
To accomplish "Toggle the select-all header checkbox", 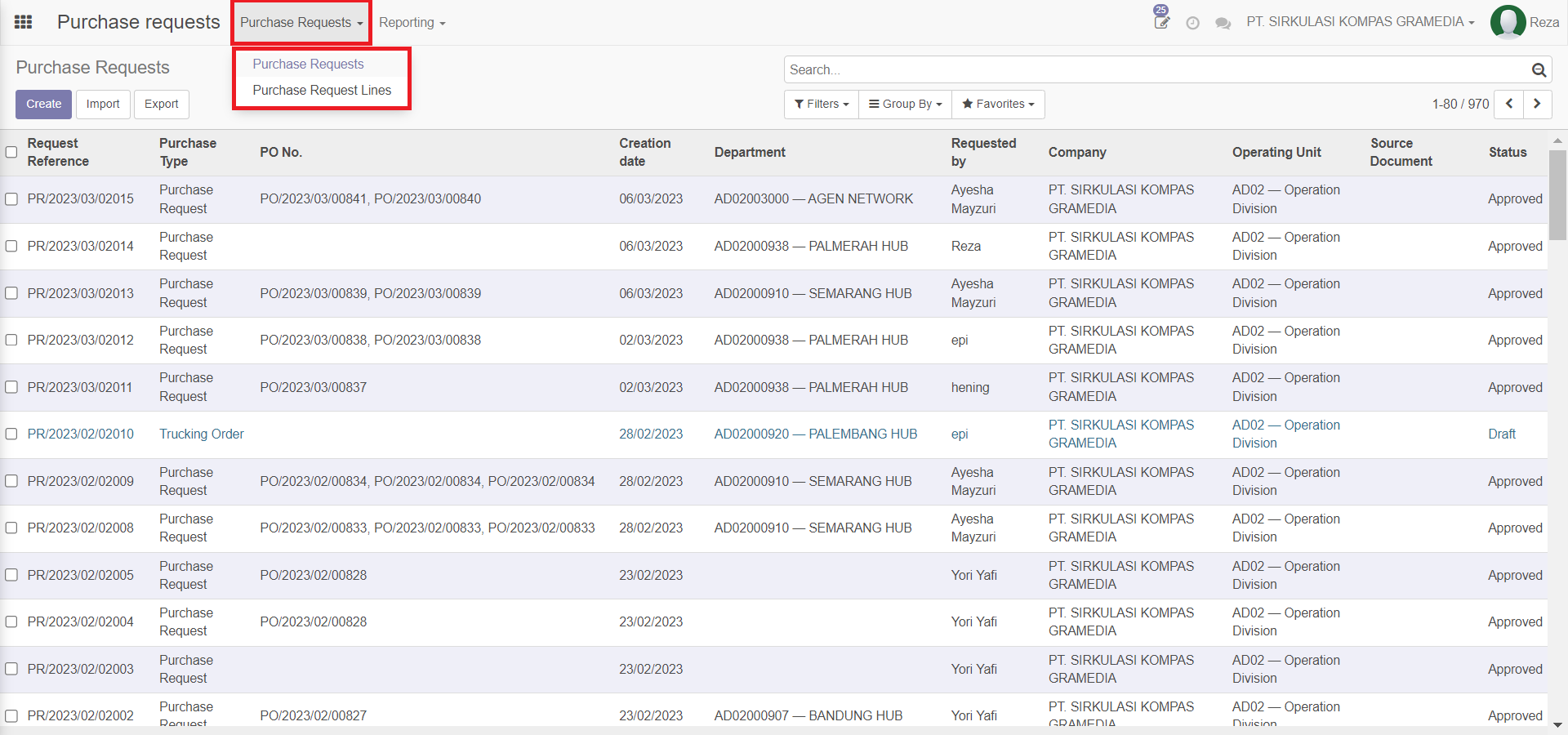I will click(x=11, y=152).
